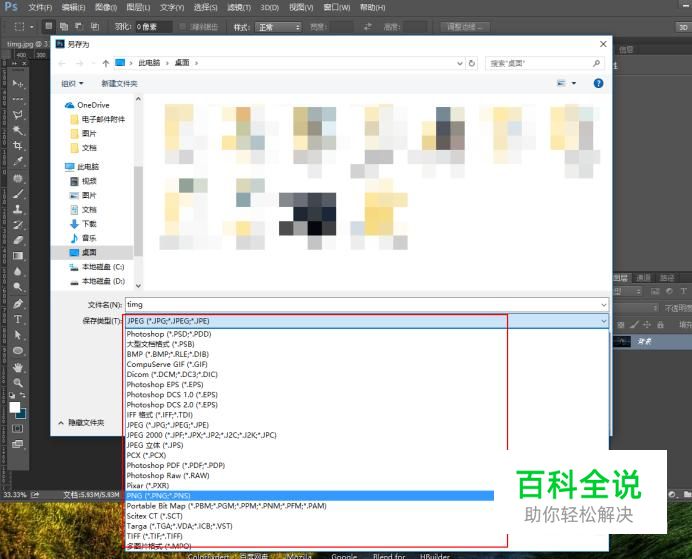Open the 组织 organize dropdown
Screen dimensions: 692x559
point(72,83)
